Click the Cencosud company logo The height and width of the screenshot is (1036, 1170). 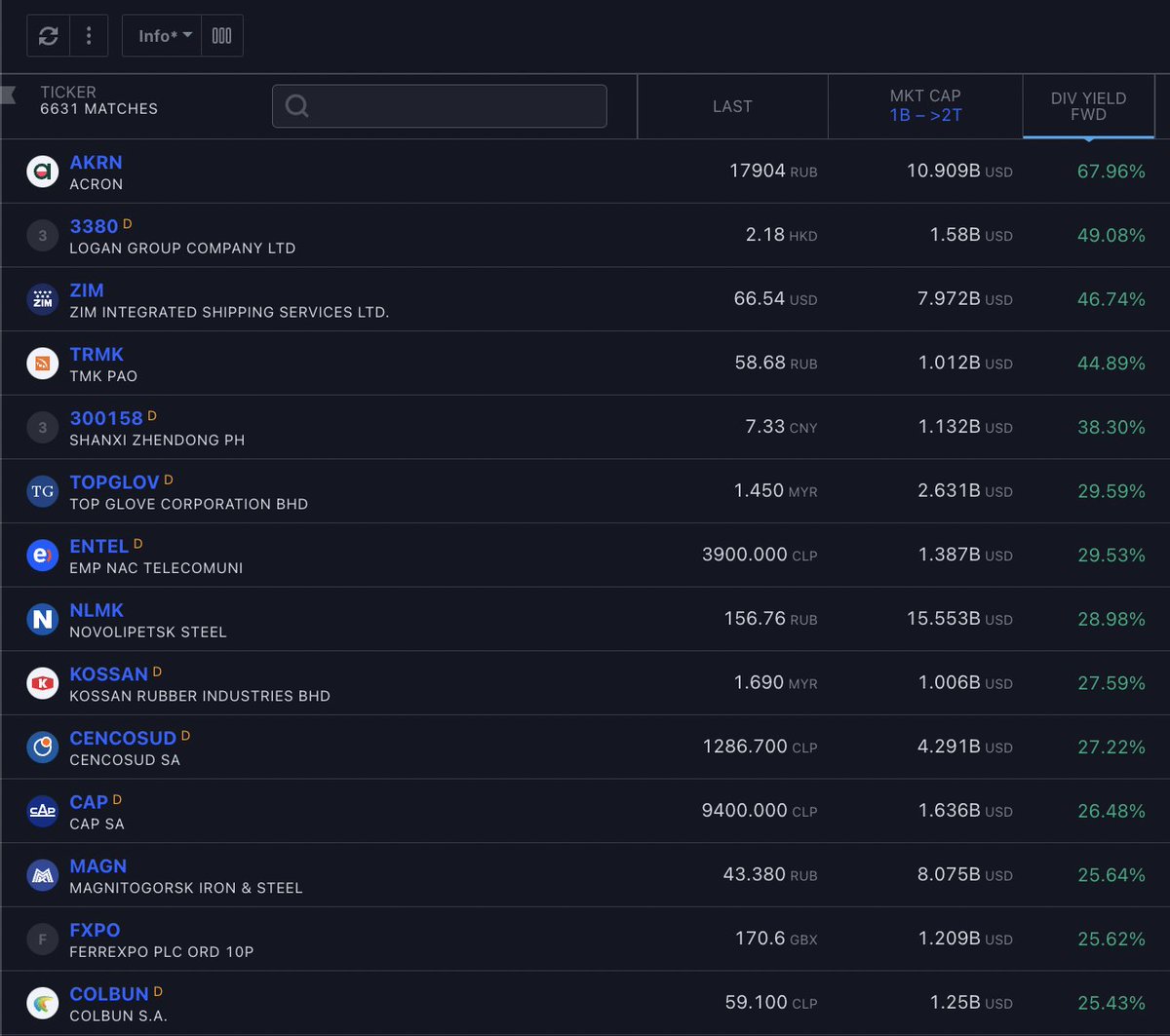pos(42,748)
